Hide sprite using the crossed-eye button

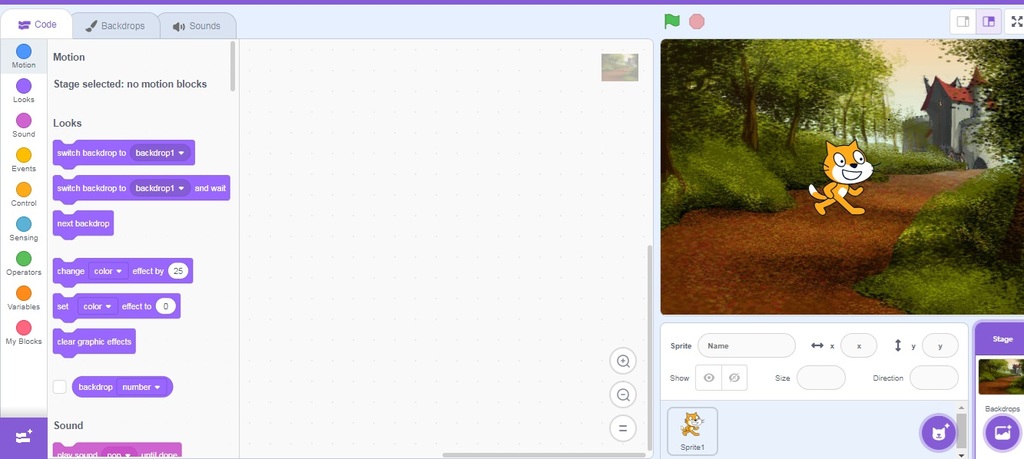point(734,378)
